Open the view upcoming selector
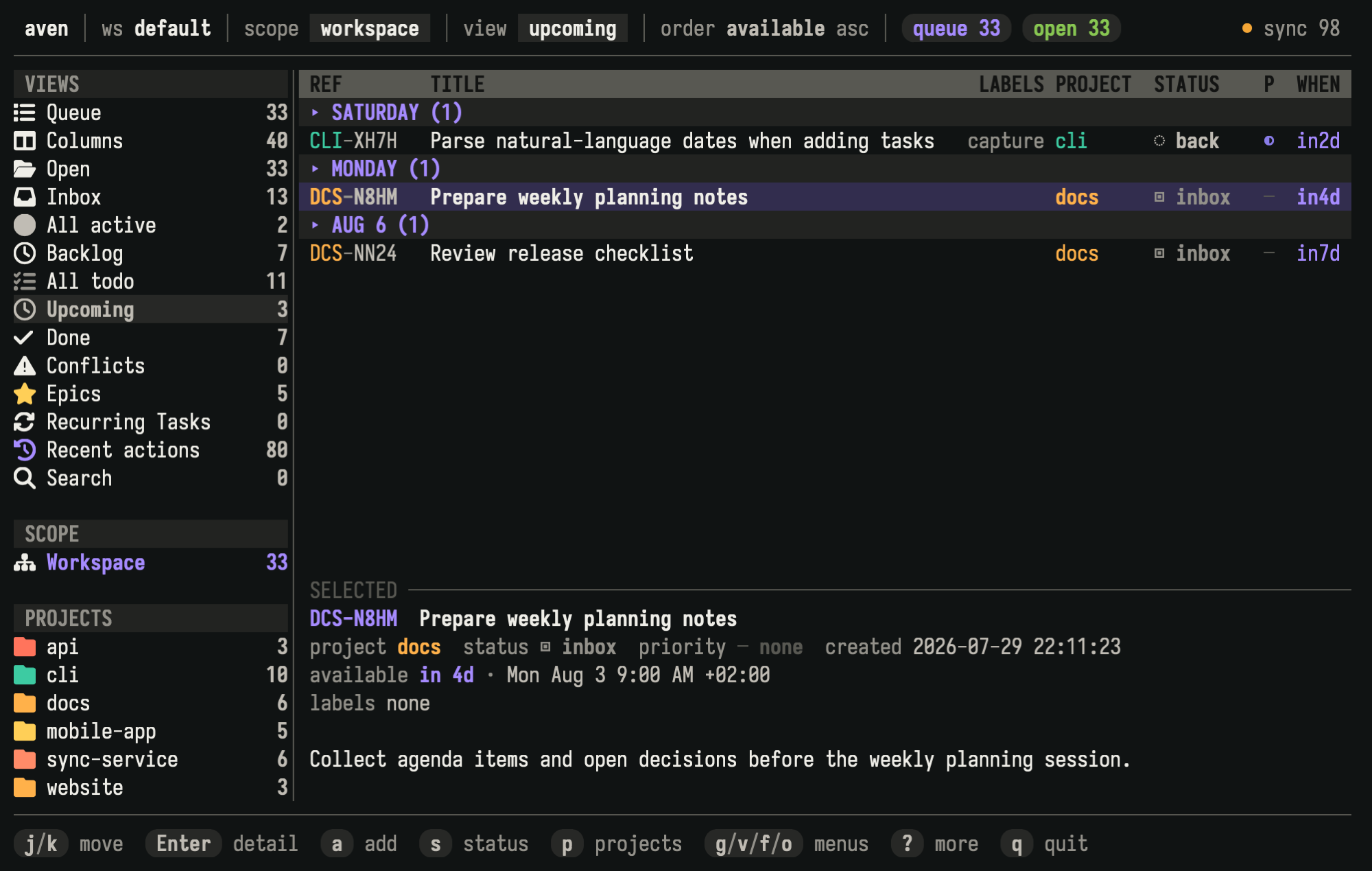The height and width of the screenshot is (871, 1372). click(572, 28)
